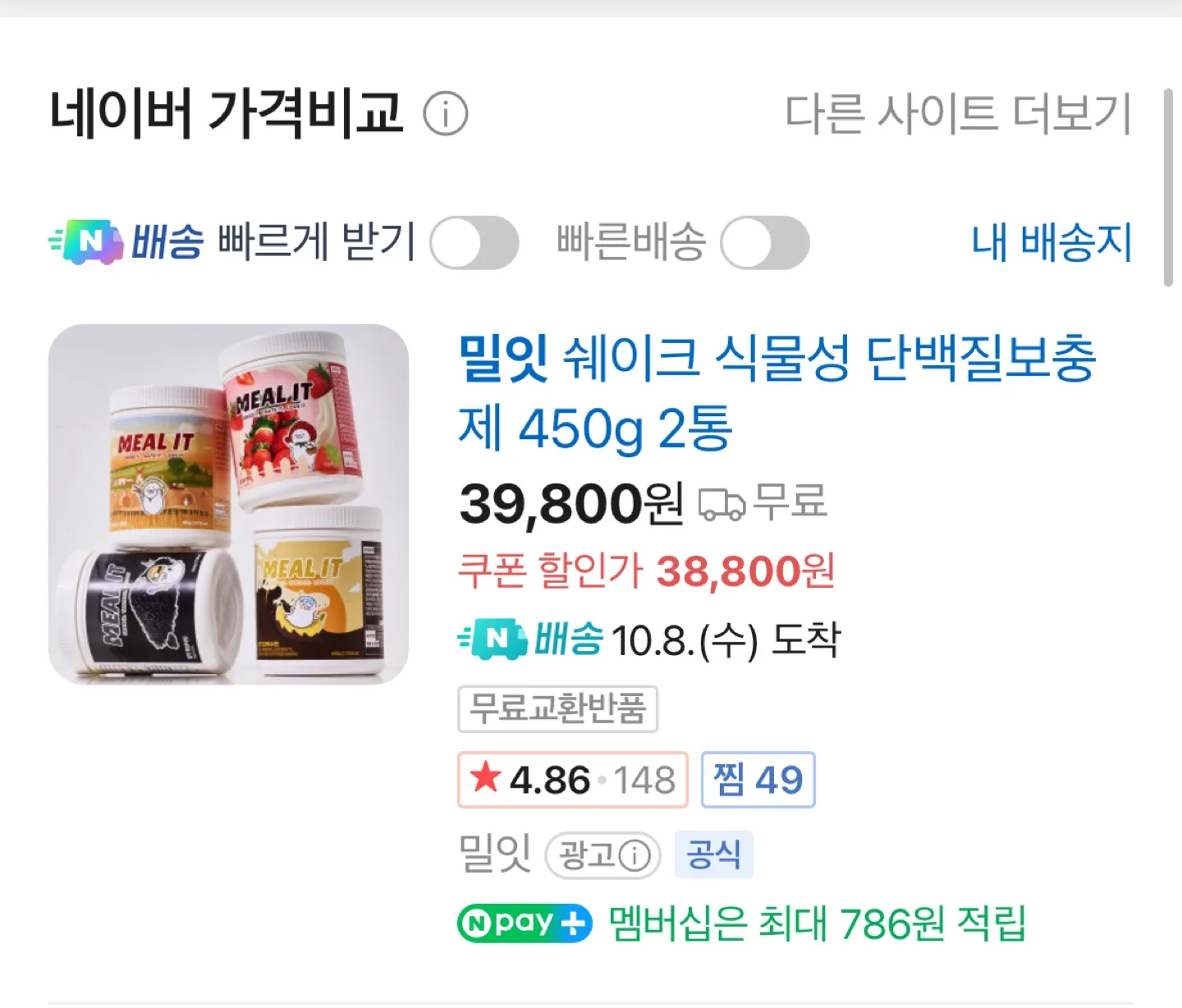
Task: Click the 4.86 · 148 review rating box
Action: point(572,780)
